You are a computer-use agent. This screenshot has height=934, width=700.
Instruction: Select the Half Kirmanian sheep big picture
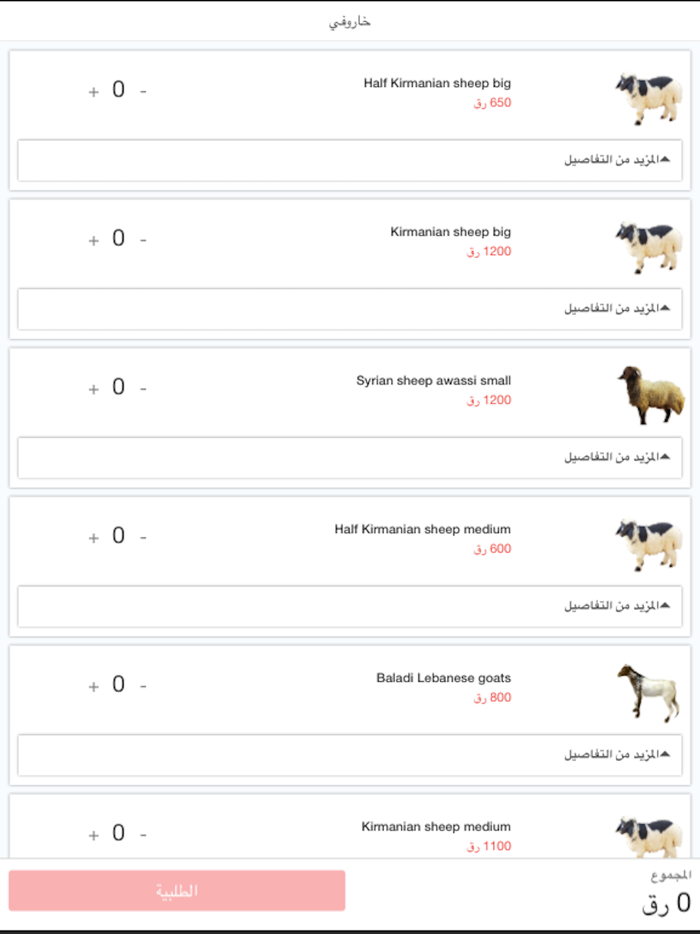pyautogui.click(x=649, y=97)
